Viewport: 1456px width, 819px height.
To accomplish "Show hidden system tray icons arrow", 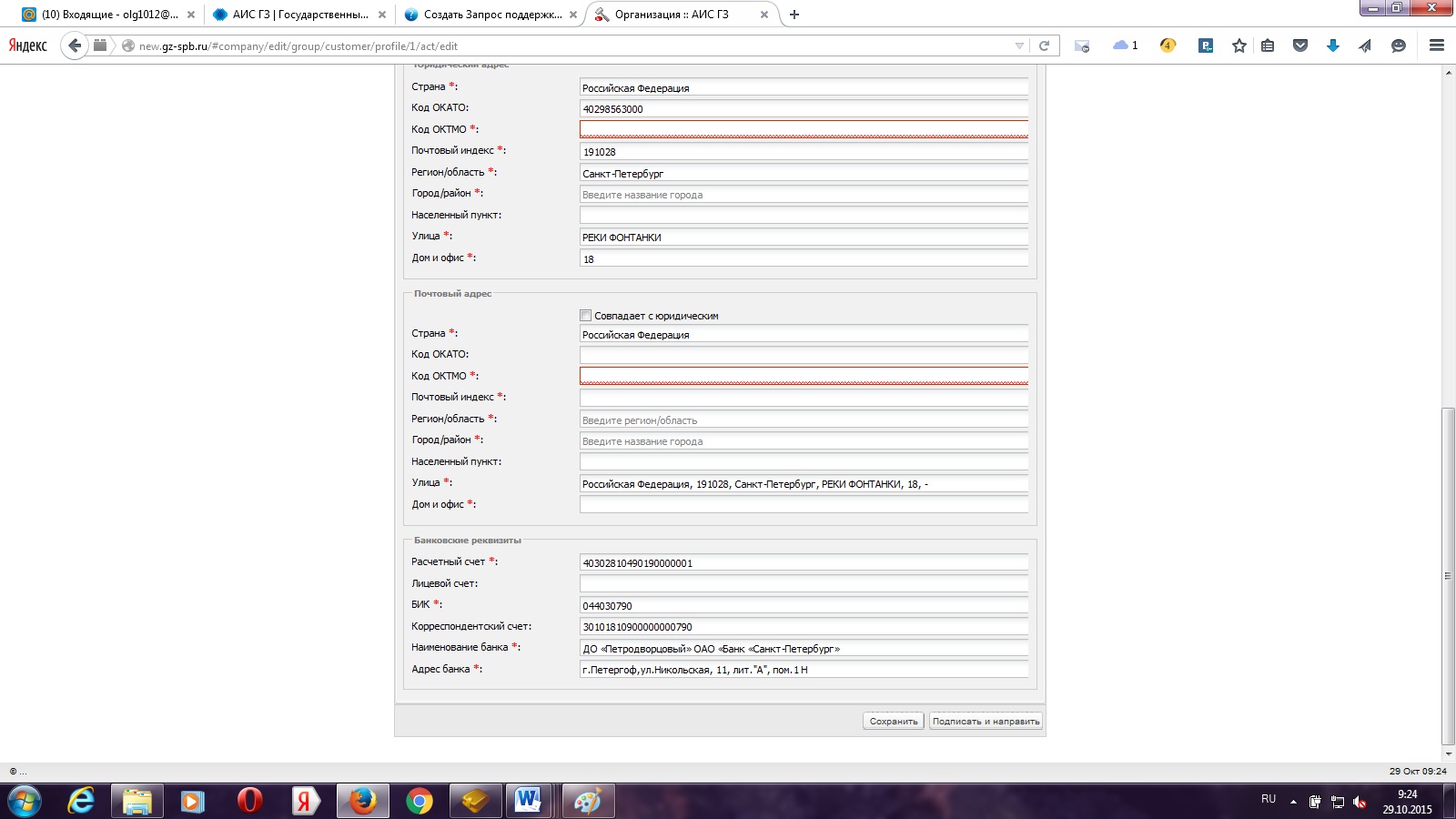I will (1293, 802).
